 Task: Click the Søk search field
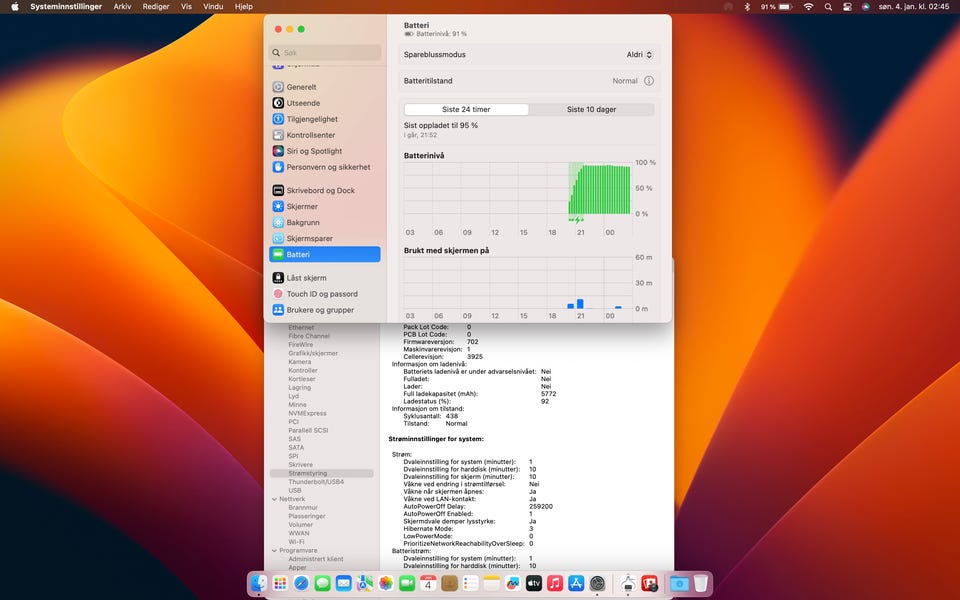coord(325,52)
